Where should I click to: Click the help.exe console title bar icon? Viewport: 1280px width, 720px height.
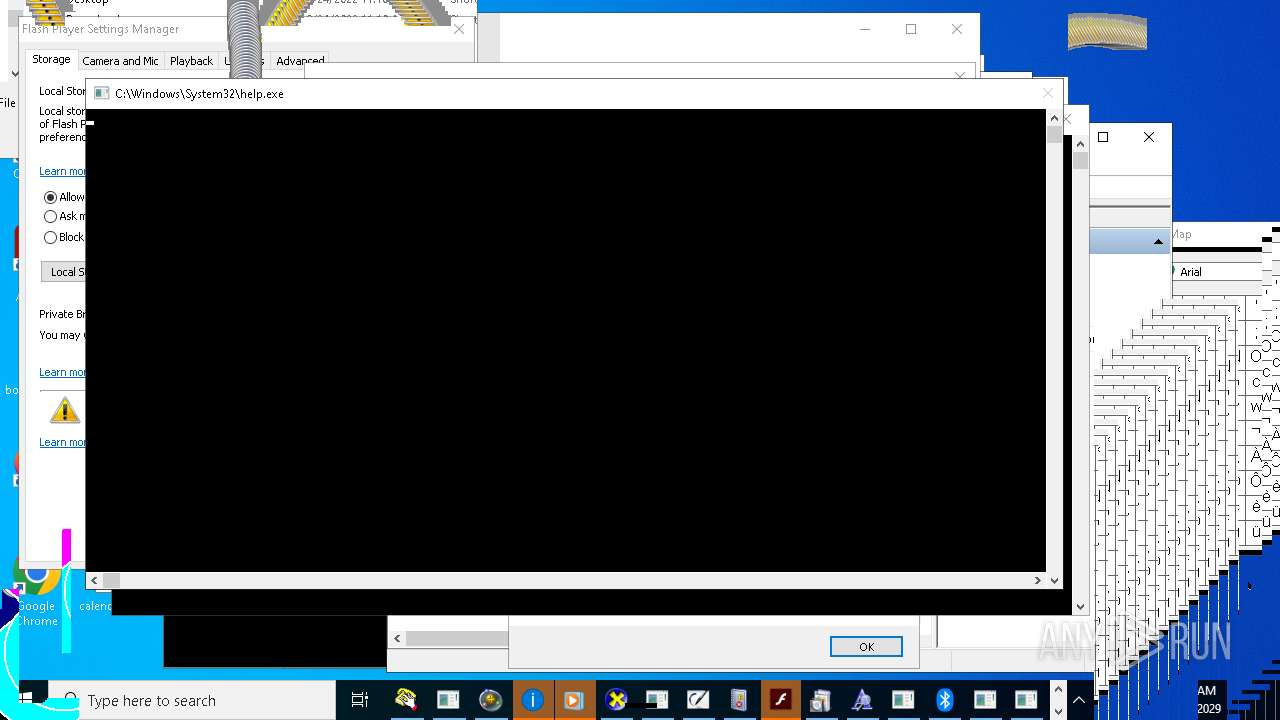tap(101, 93)
